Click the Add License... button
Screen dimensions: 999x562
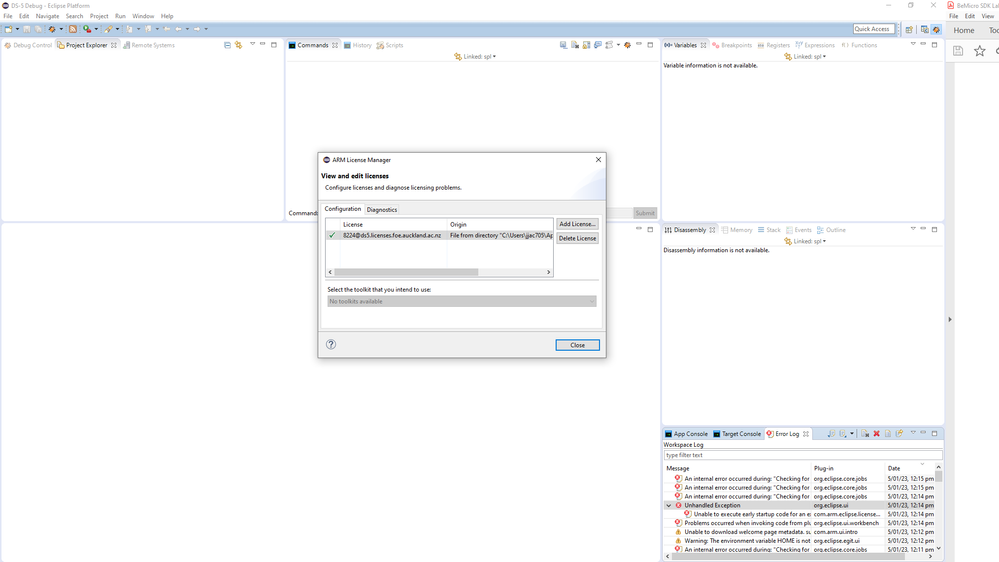[x=577, y=224]
